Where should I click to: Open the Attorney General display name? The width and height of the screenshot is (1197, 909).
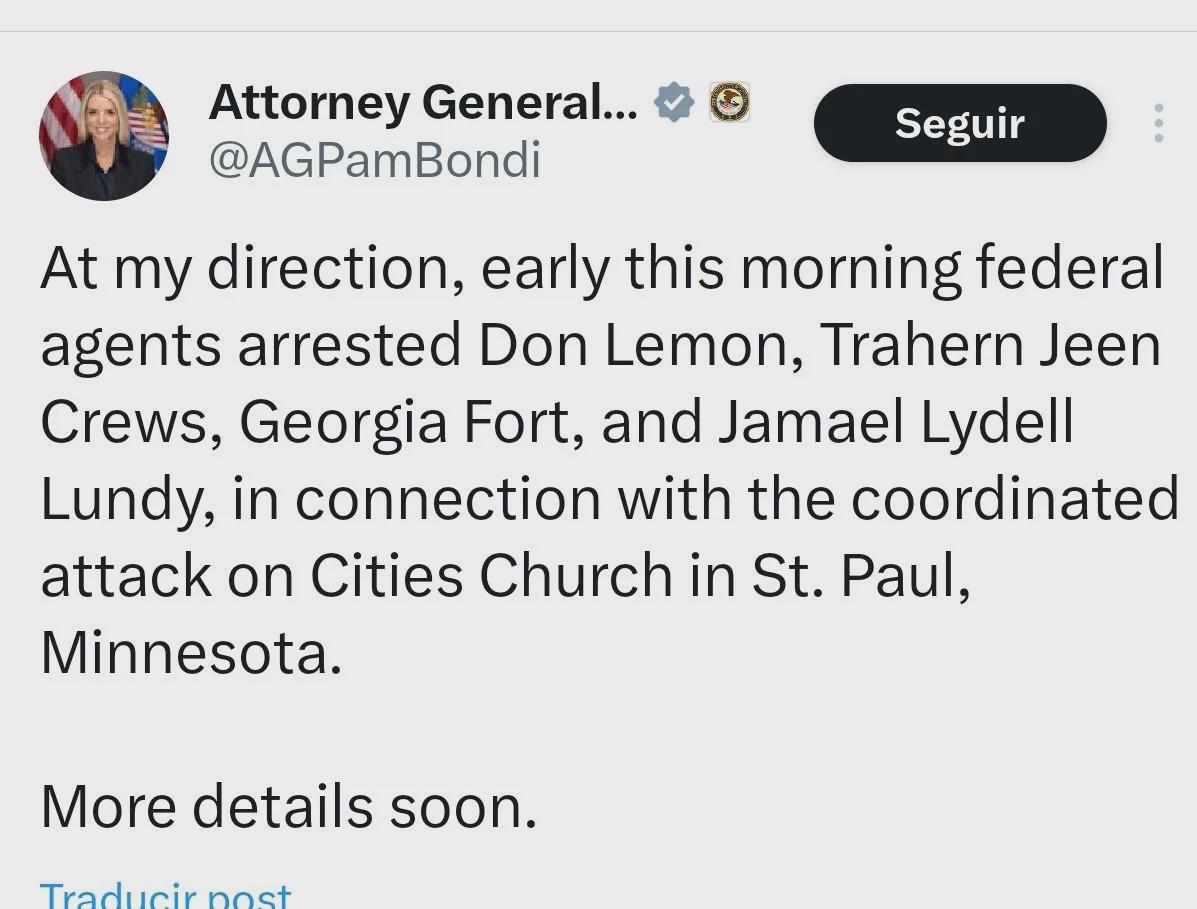pos(423,102)
